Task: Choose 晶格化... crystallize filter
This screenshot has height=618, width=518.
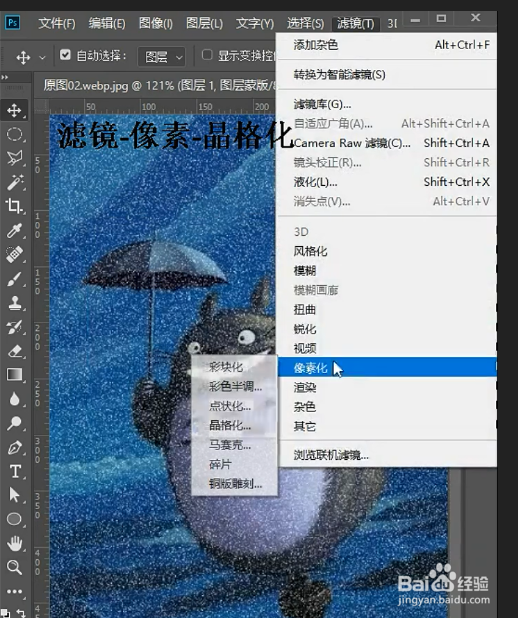Action: point(235,425)
